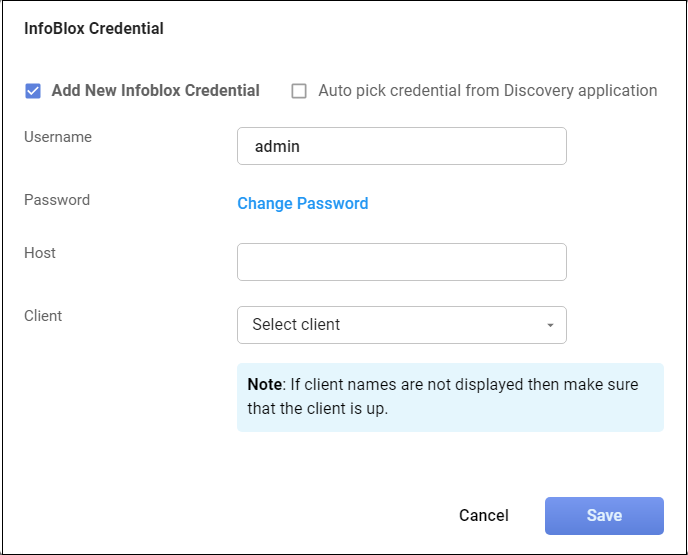
Task: Click 'Auto pick credential from Discovery application' label
Action: [x=487, y=91]
